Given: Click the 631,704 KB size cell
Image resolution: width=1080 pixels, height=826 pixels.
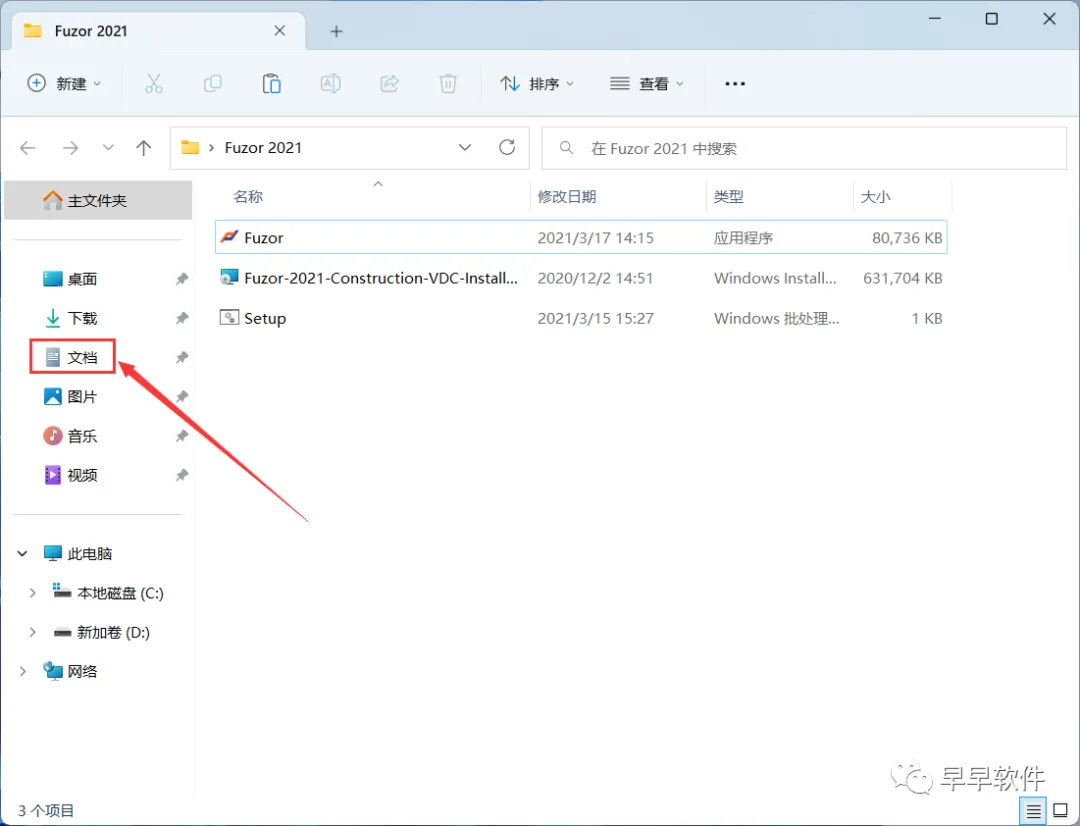Looking at the screenshot, I should click(x=902, y=278).
